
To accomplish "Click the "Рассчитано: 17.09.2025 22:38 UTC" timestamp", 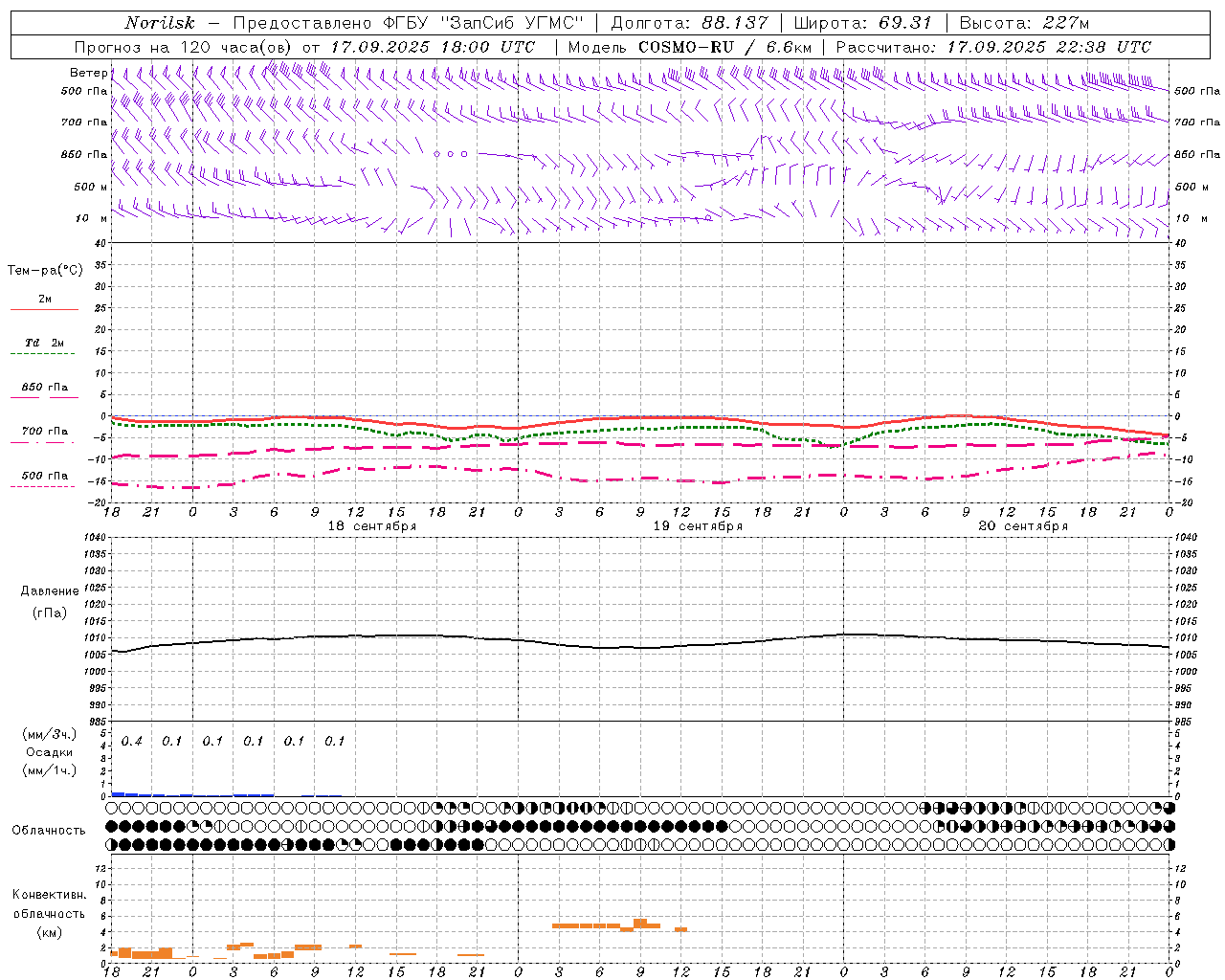I will coord(993,47).
